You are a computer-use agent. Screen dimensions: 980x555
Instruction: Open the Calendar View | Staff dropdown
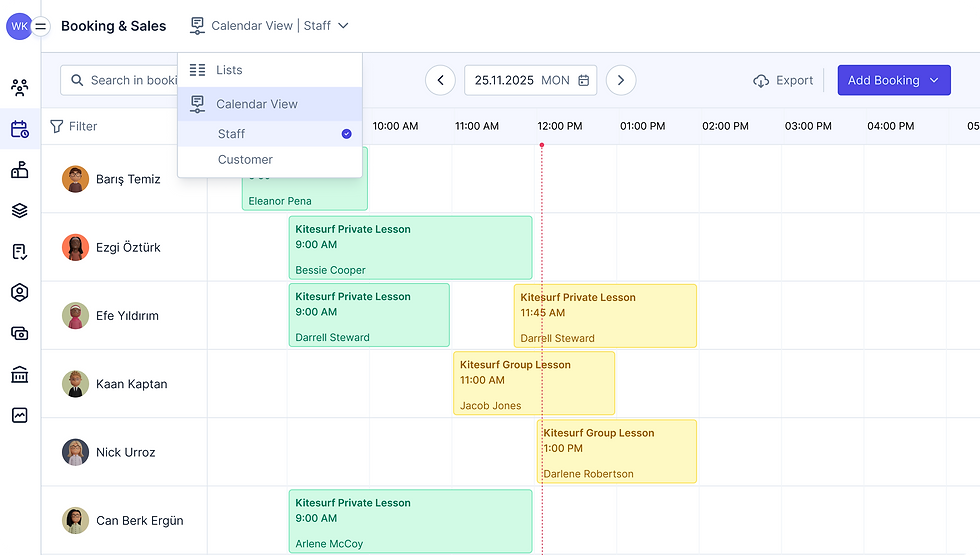(269, 26)
